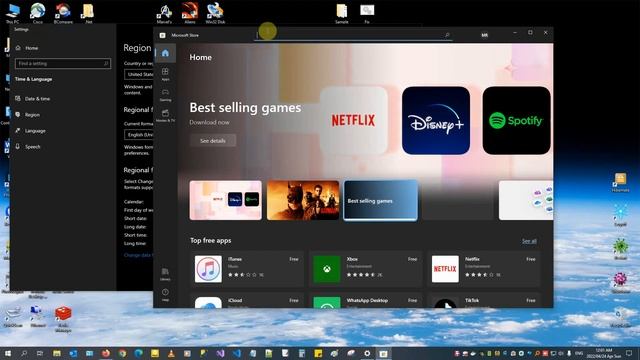This screenshot has height=360, width=640.
Task: Select the Batman movie carousel thumbnail
Action: click(x=303, y=200)
